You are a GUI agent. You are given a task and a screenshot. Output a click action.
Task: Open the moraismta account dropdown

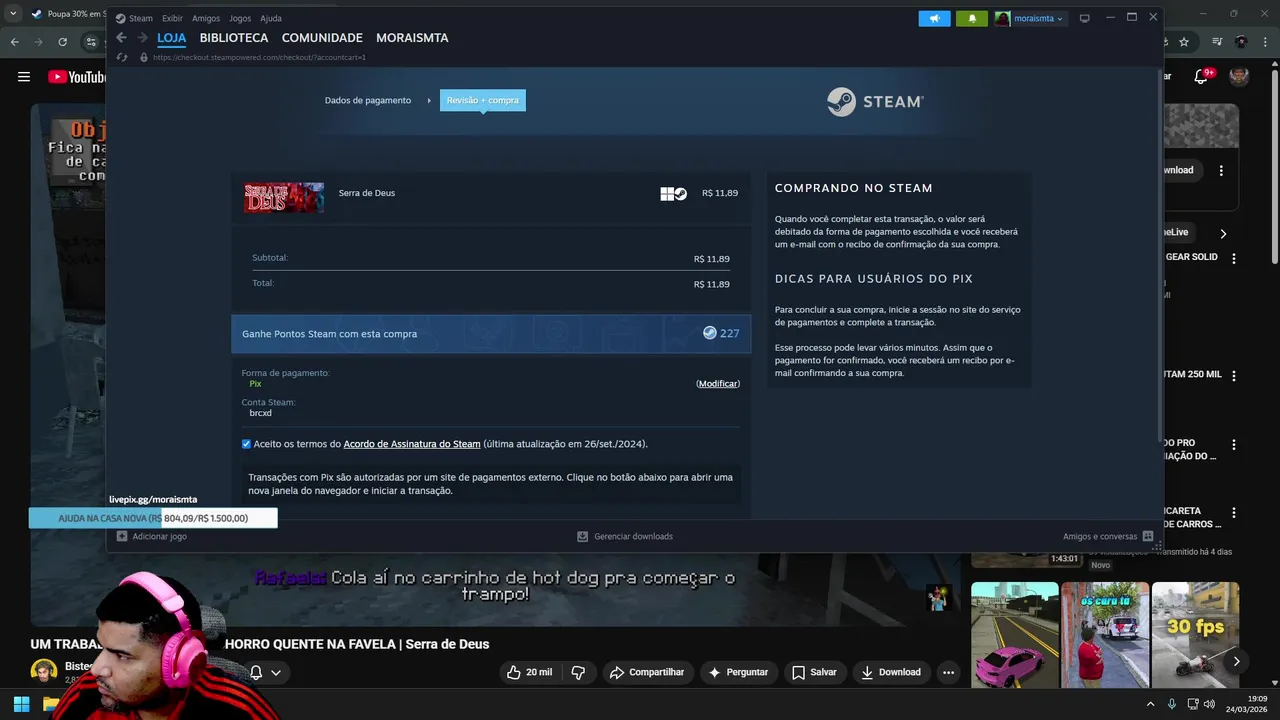(x=1031, y=18)
